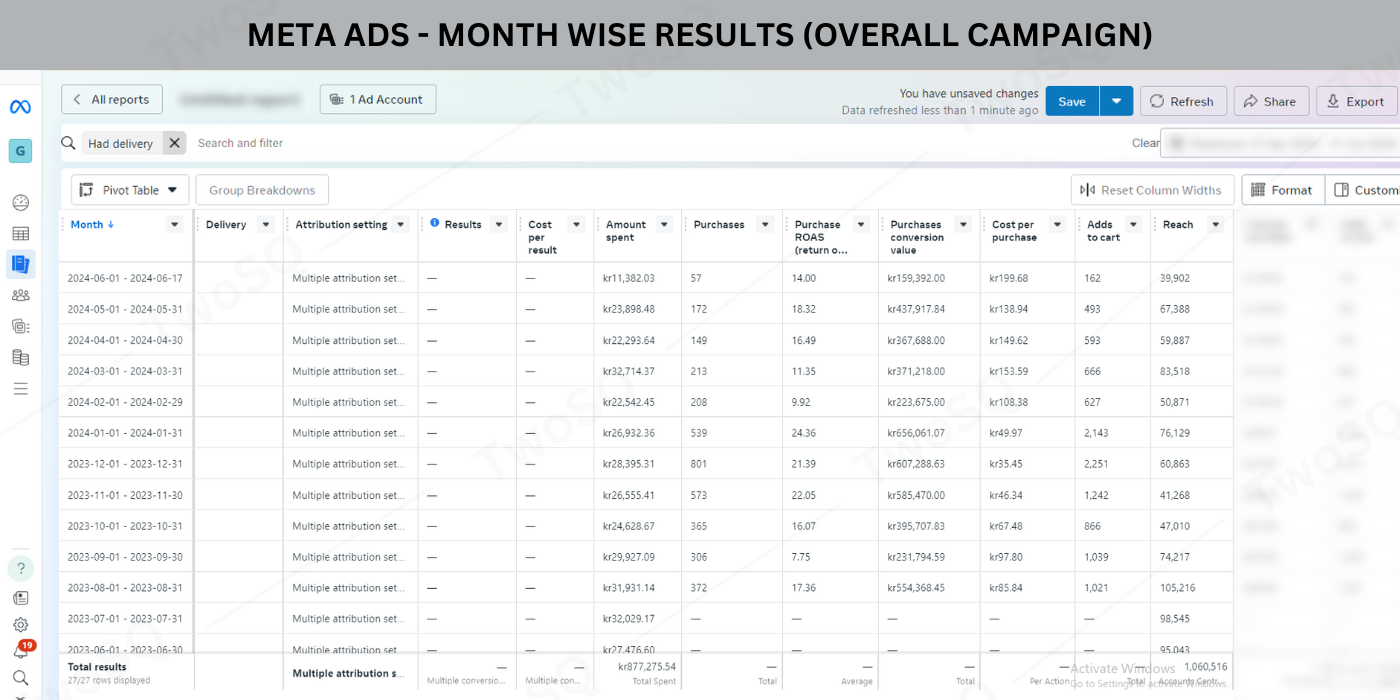Open the account overview gauge icon
1400x700 pixels.
pyautogui.click(x=20, y=203)
